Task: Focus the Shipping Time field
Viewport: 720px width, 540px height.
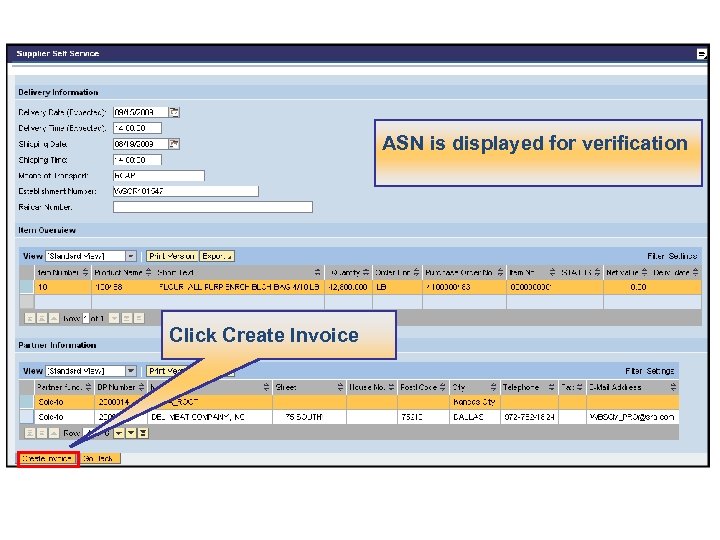Action: tap(137, 160)
